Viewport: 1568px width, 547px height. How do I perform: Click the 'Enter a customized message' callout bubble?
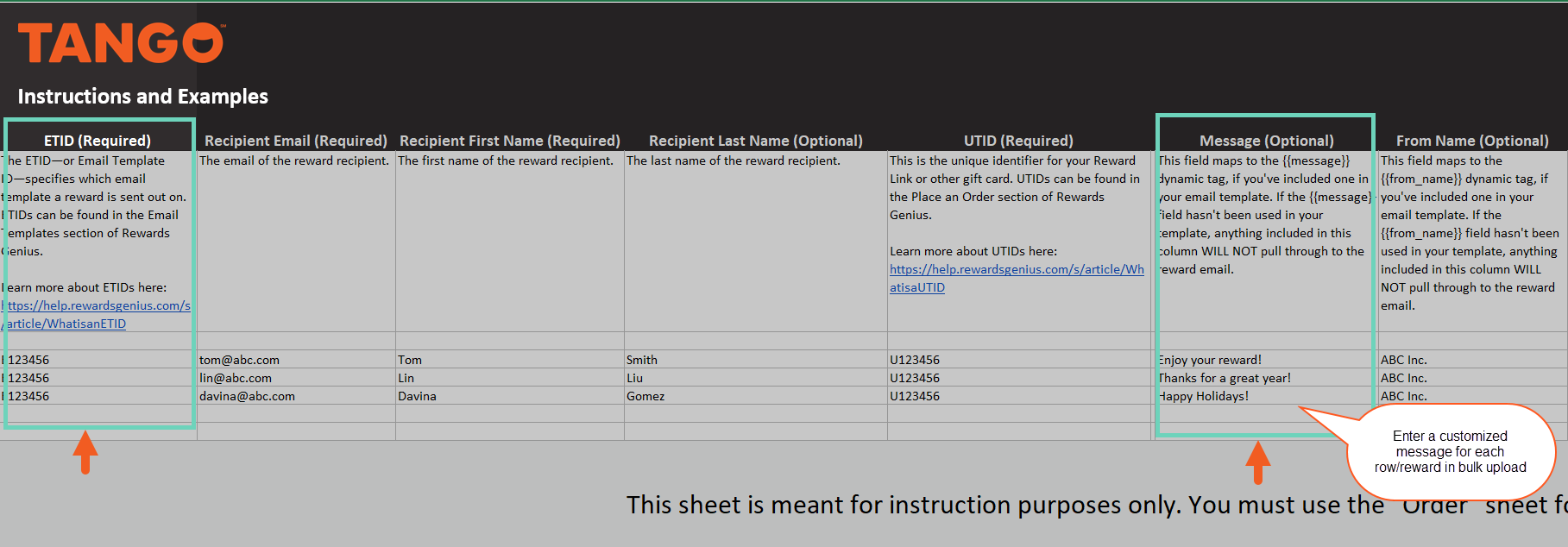point(1450,452)
